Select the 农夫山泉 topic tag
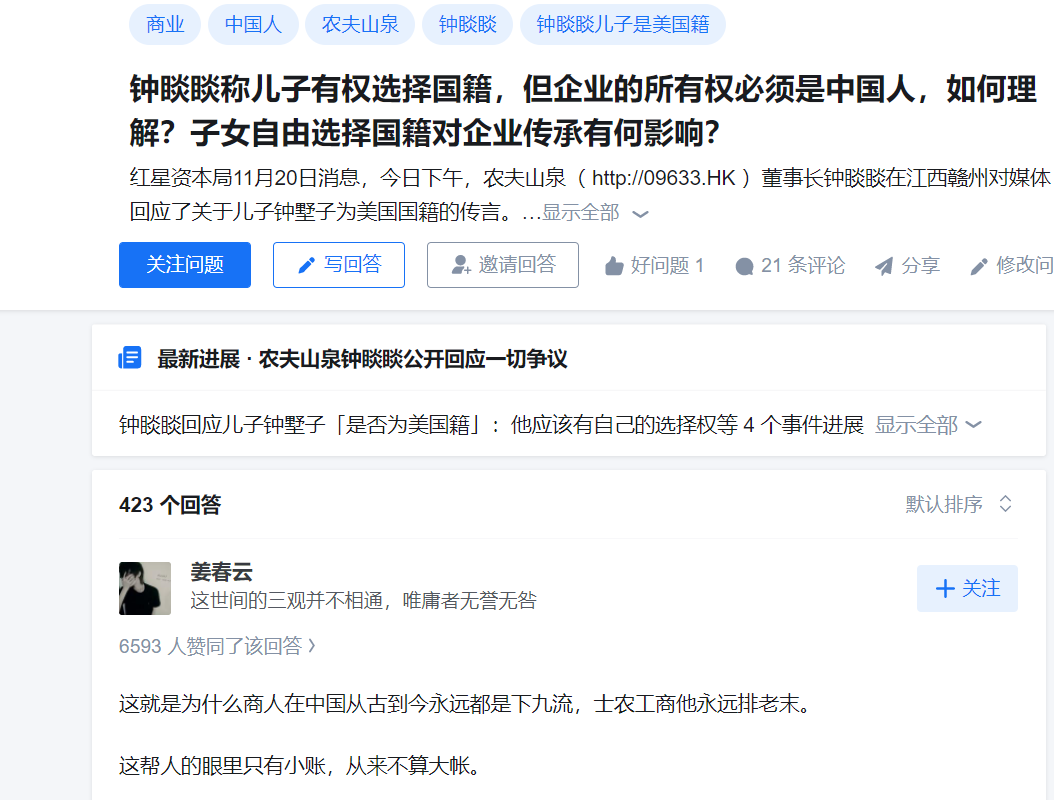 click(x=360, y=24)
